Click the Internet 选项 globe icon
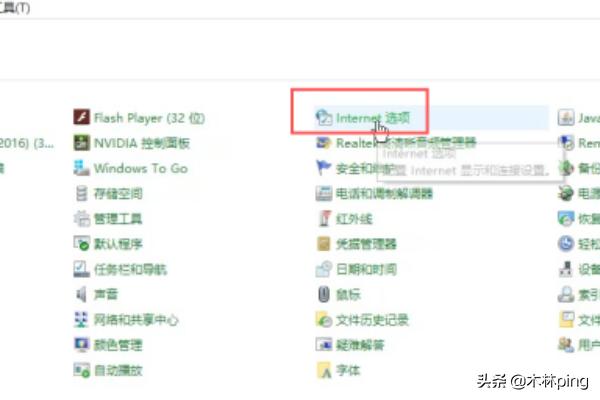The width and height of the screenshot is (600, 400). coord(324,118)
